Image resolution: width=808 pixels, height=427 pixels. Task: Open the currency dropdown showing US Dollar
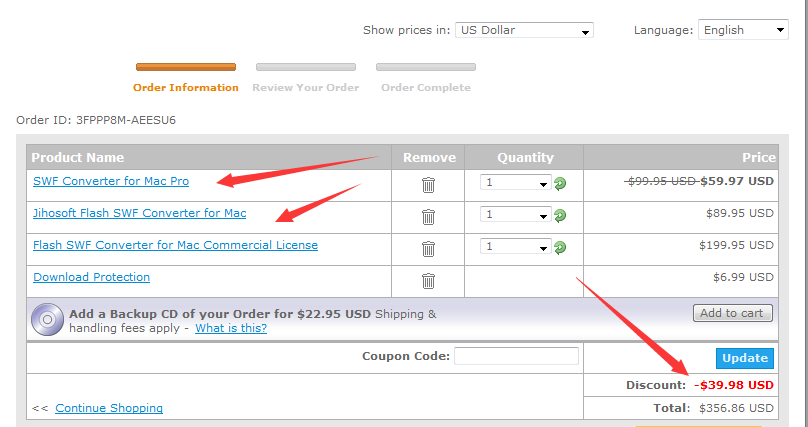point(524,30)
